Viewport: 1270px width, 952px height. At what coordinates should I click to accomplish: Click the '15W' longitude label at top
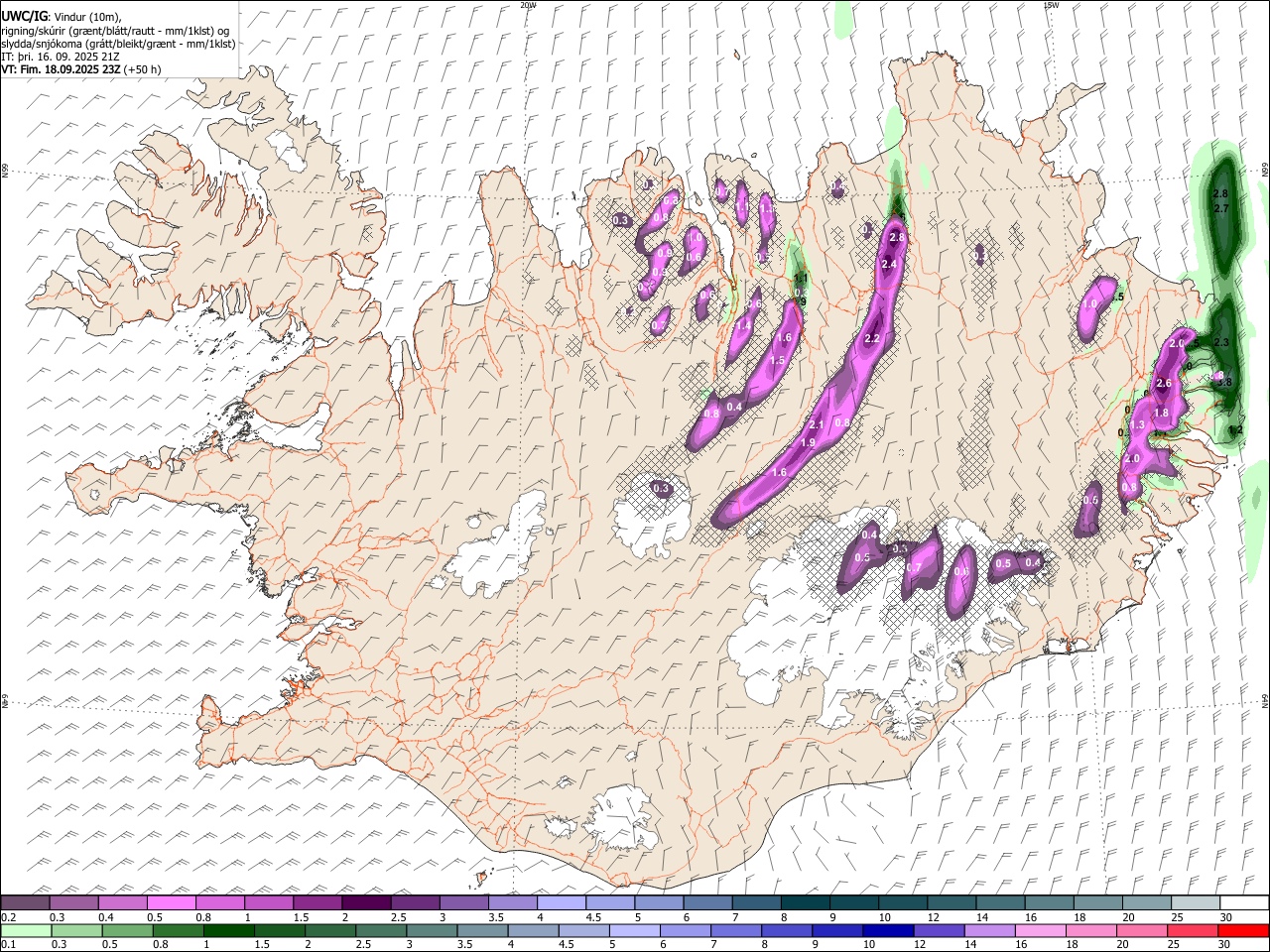(1051, 5)
